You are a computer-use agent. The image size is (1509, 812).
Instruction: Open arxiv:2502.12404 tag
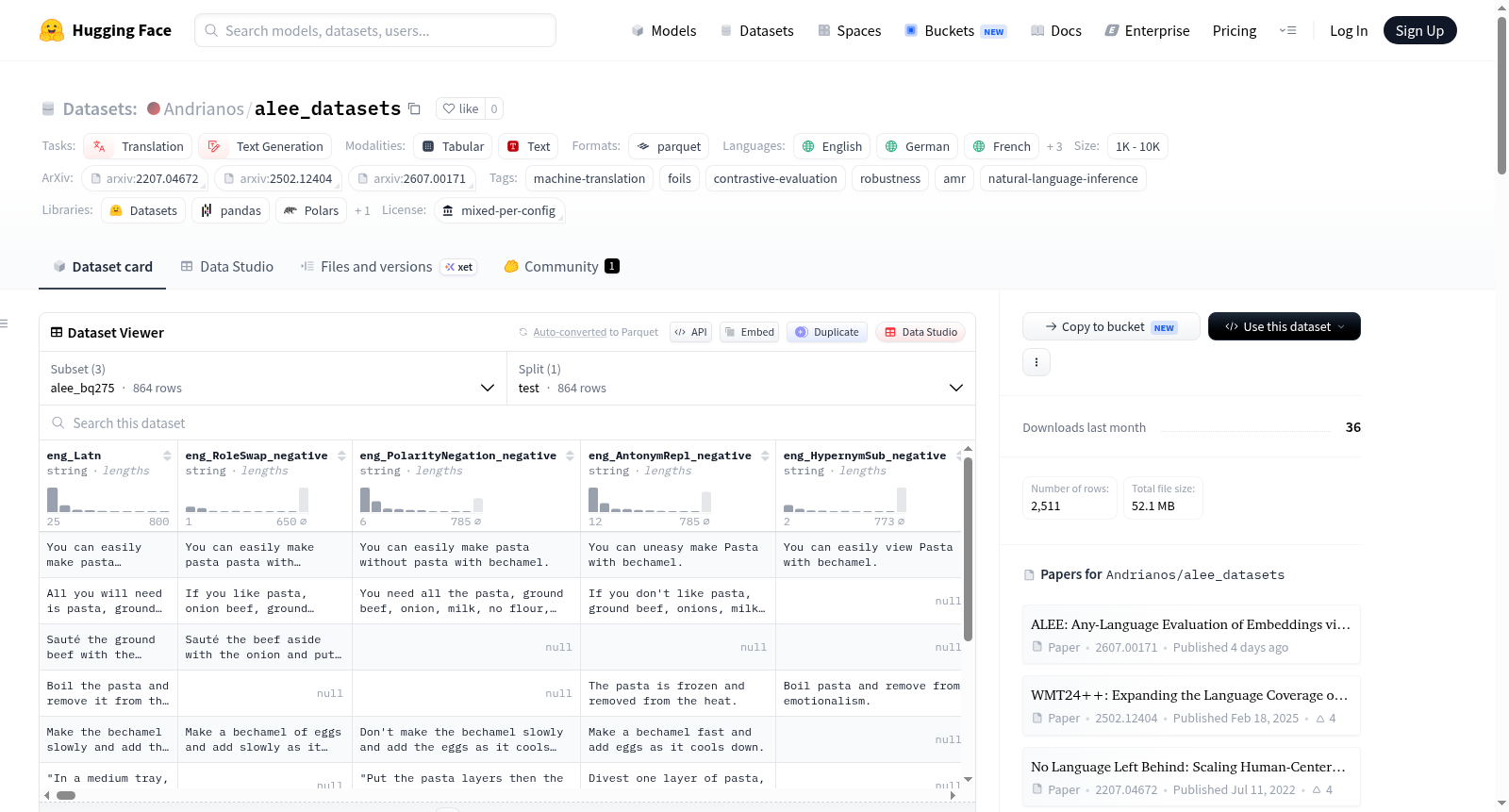pyautogui.click(x=278, y=178)
